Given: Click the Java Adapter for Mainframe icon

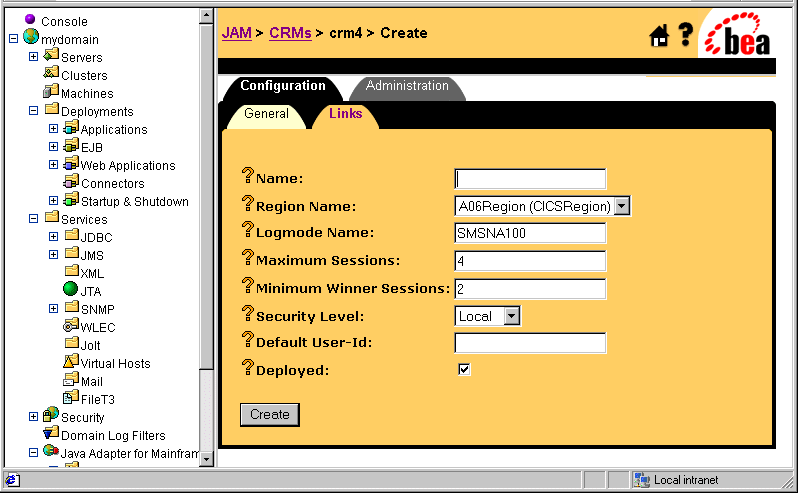Looking at the screenshot, I should pos(51,451).
